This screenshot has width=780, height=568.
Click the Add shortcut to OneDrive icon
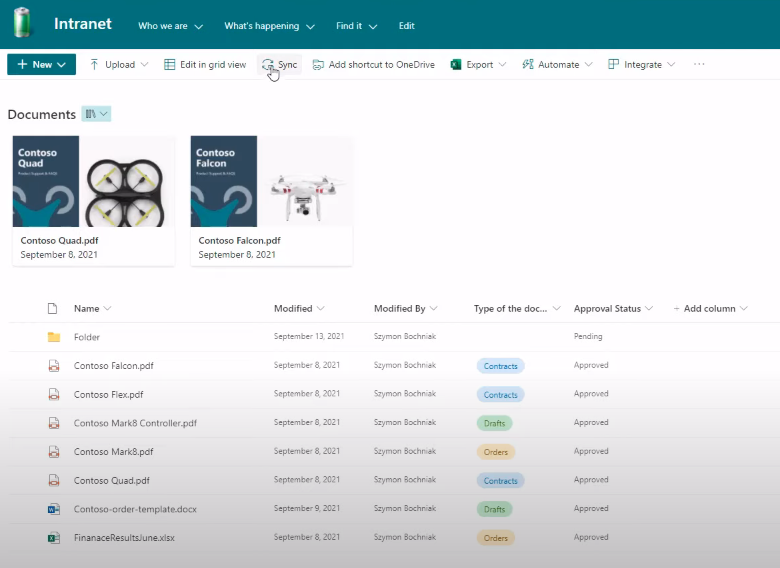tap(318, 65)
